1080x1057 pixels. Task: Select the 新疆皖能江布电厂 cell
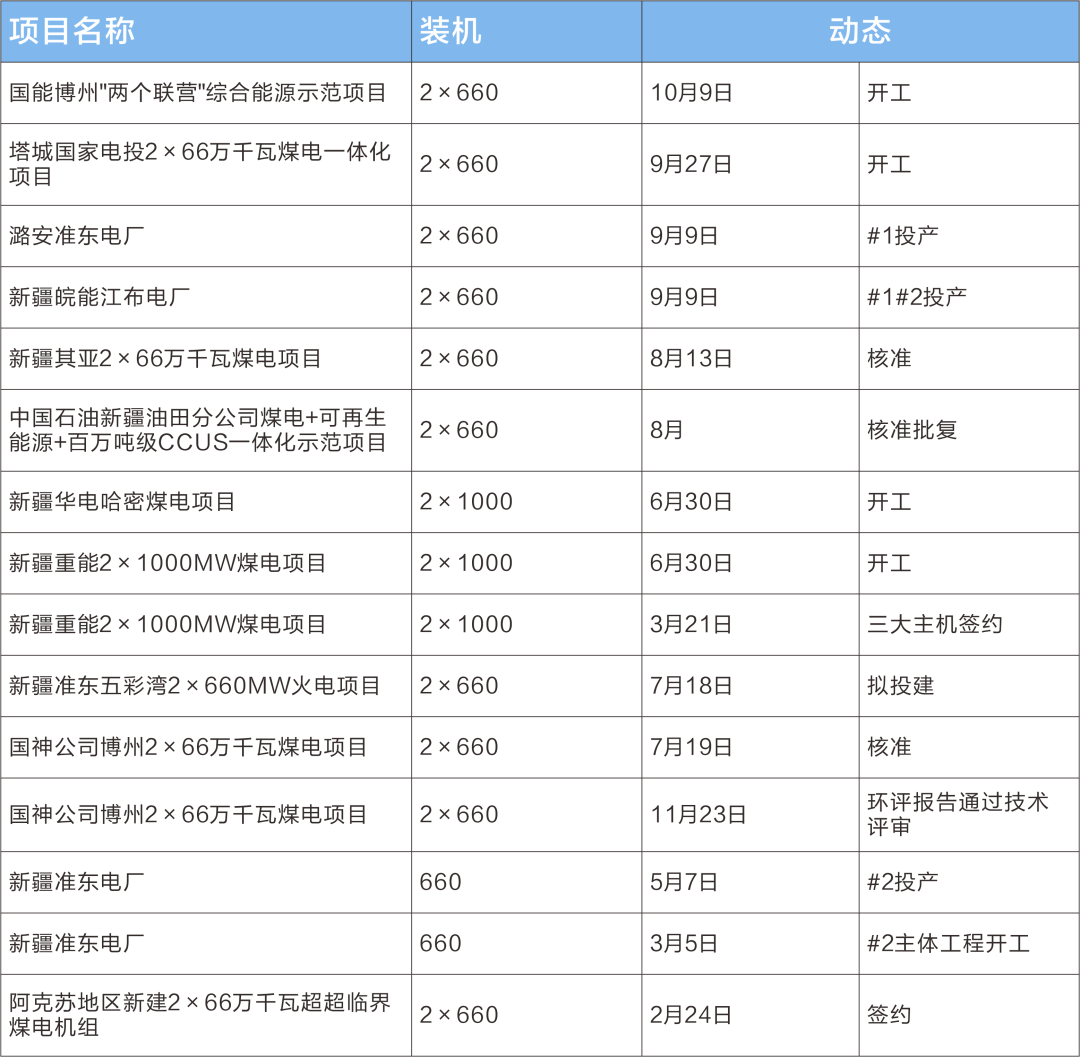pos(206,297)
